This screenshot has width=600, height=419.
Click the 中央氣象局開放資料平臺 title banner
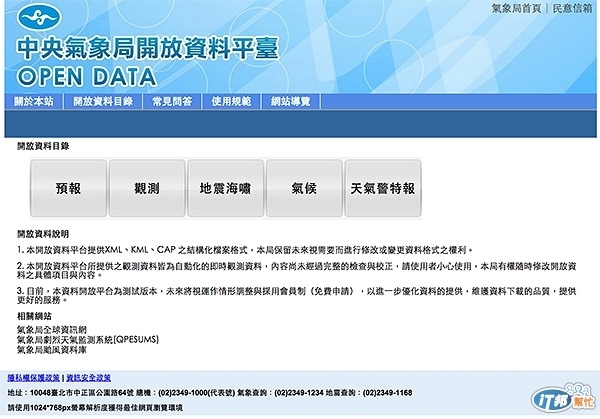[148, 49]
